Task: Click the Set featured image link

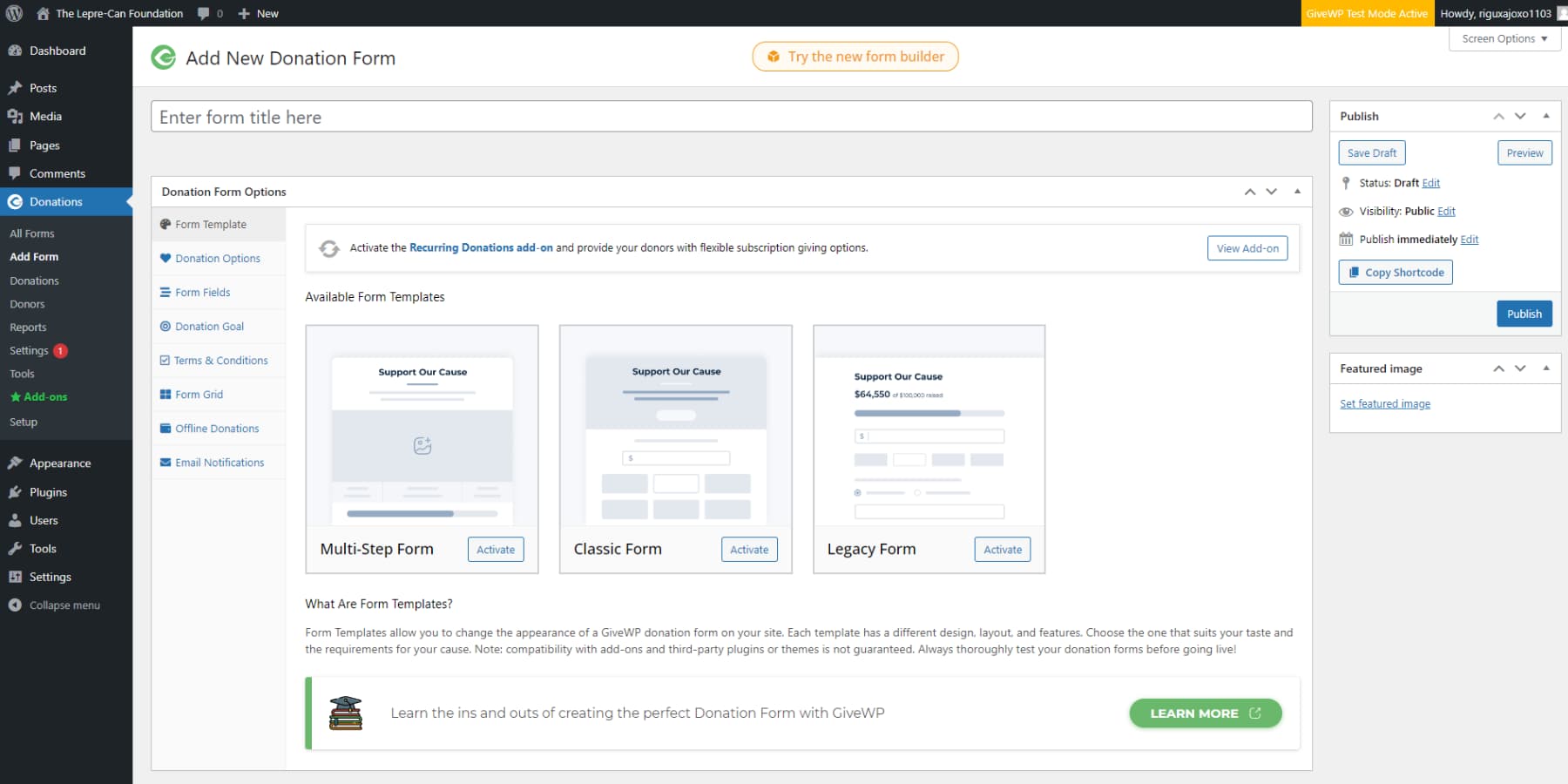Action: [x=1384, y=402]
